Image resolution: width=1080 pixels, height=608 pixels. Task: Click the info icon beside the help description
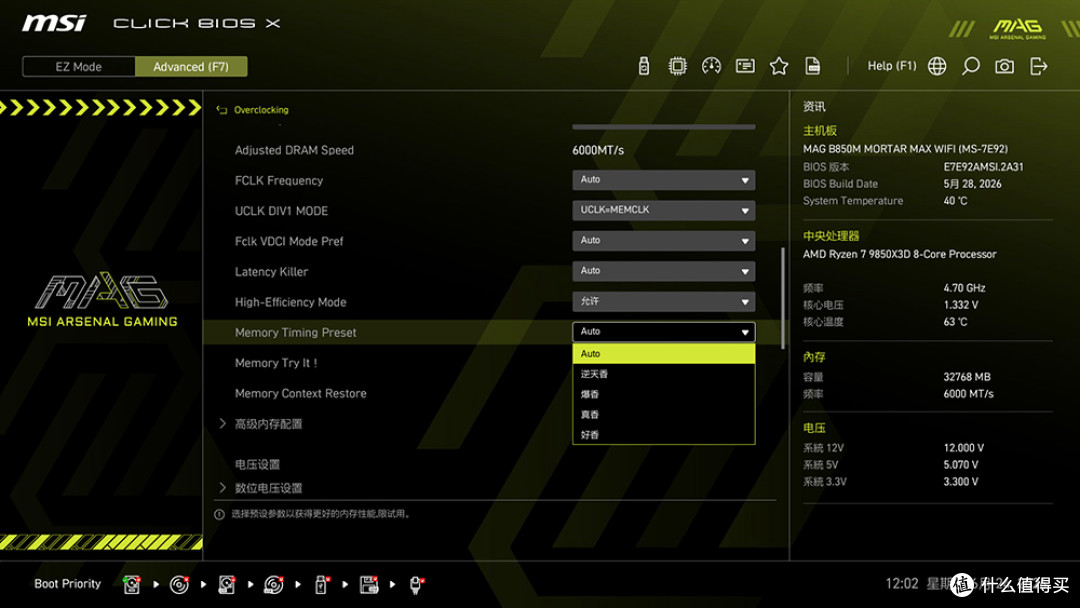[219, 514]
